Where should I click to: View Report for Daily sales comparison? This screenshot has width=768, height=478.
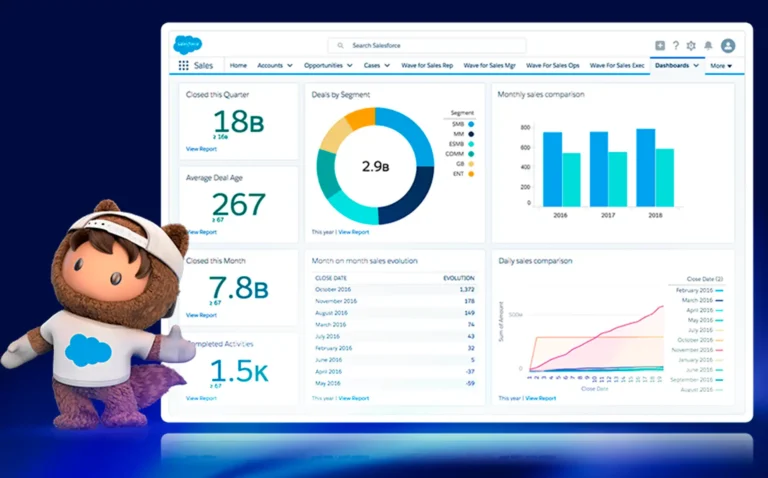541,399
